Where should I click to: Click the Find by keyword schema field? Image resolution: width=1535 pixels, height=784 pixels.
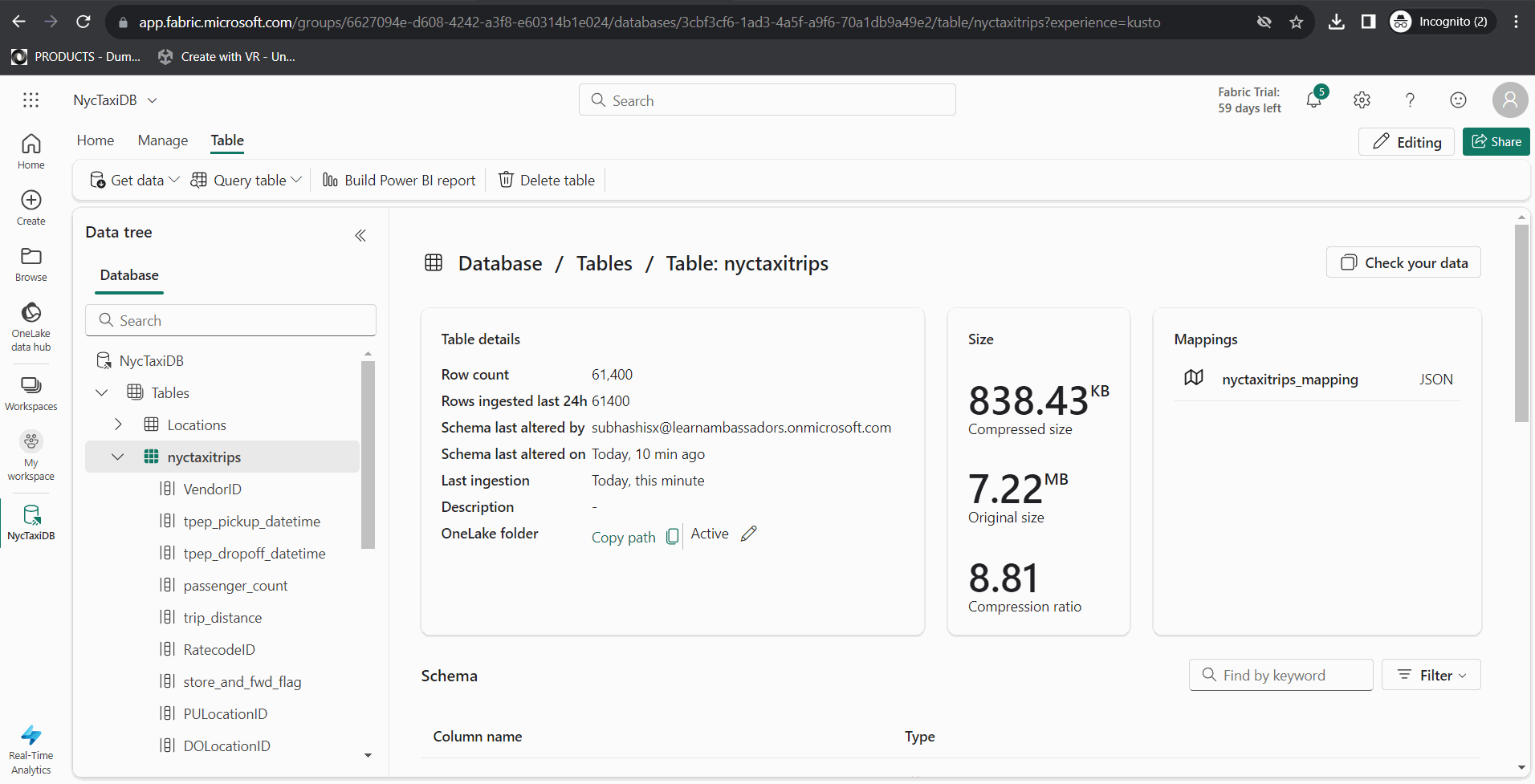tap(1281, 675)
